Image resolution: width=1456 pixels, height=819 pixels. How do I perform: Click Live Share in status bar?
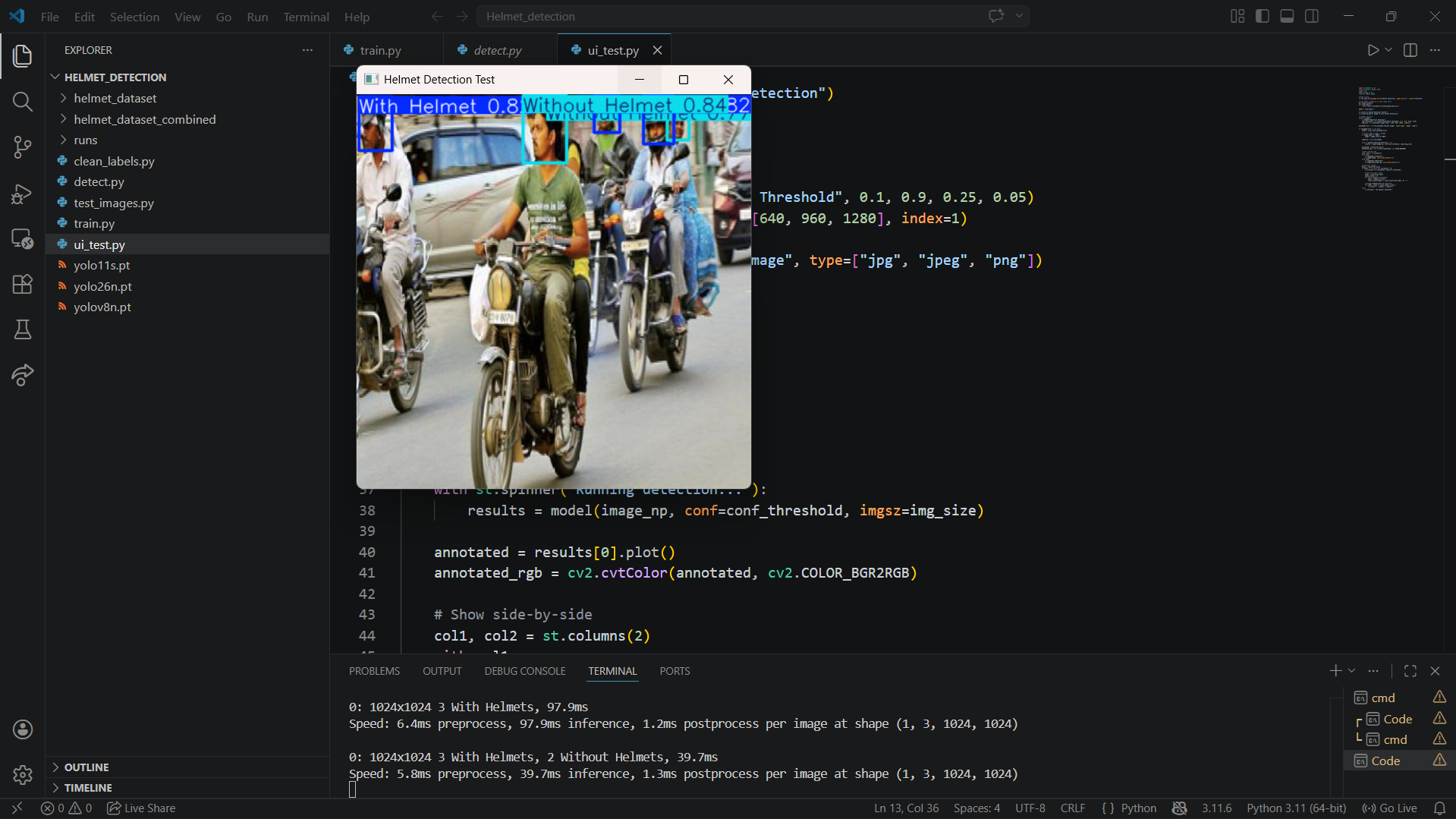pyautogui.click(x=141, y=808)
